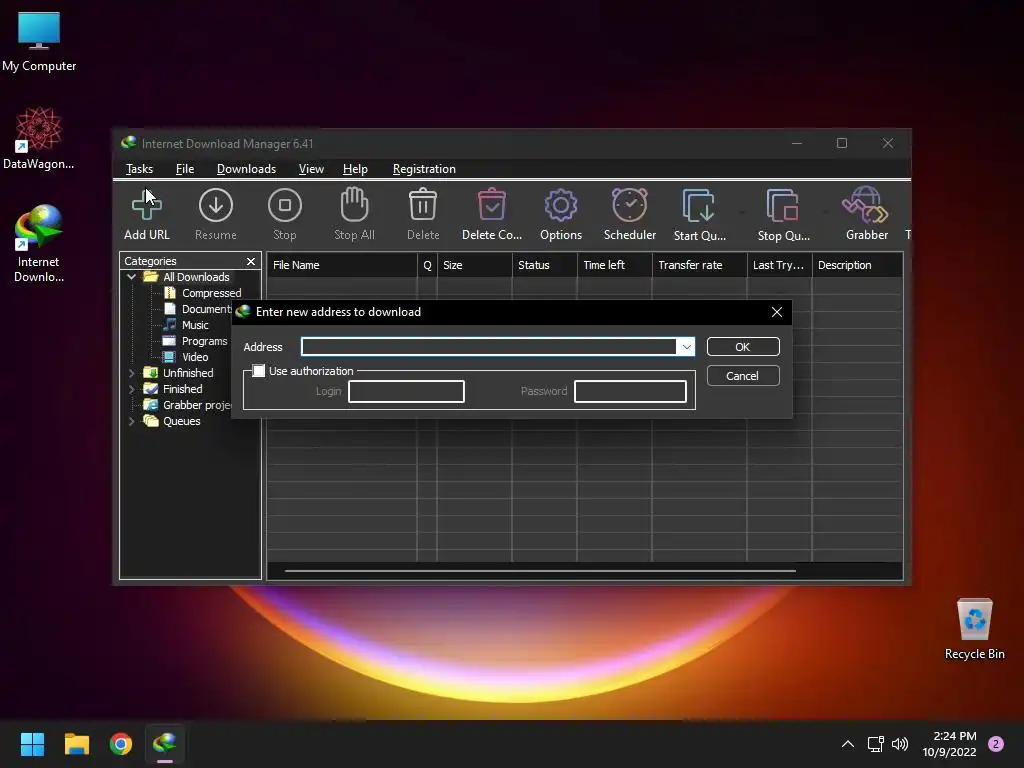The width and height of the screenshot is (1024, 768).
Task: Expand the Unfinished category tree node
Action: 132,373
